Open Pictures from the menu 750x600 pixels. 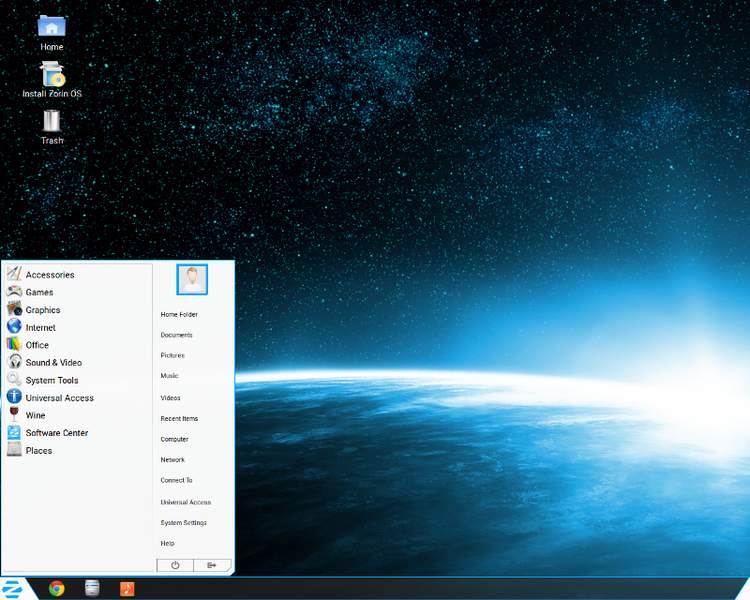click(173, 356)
